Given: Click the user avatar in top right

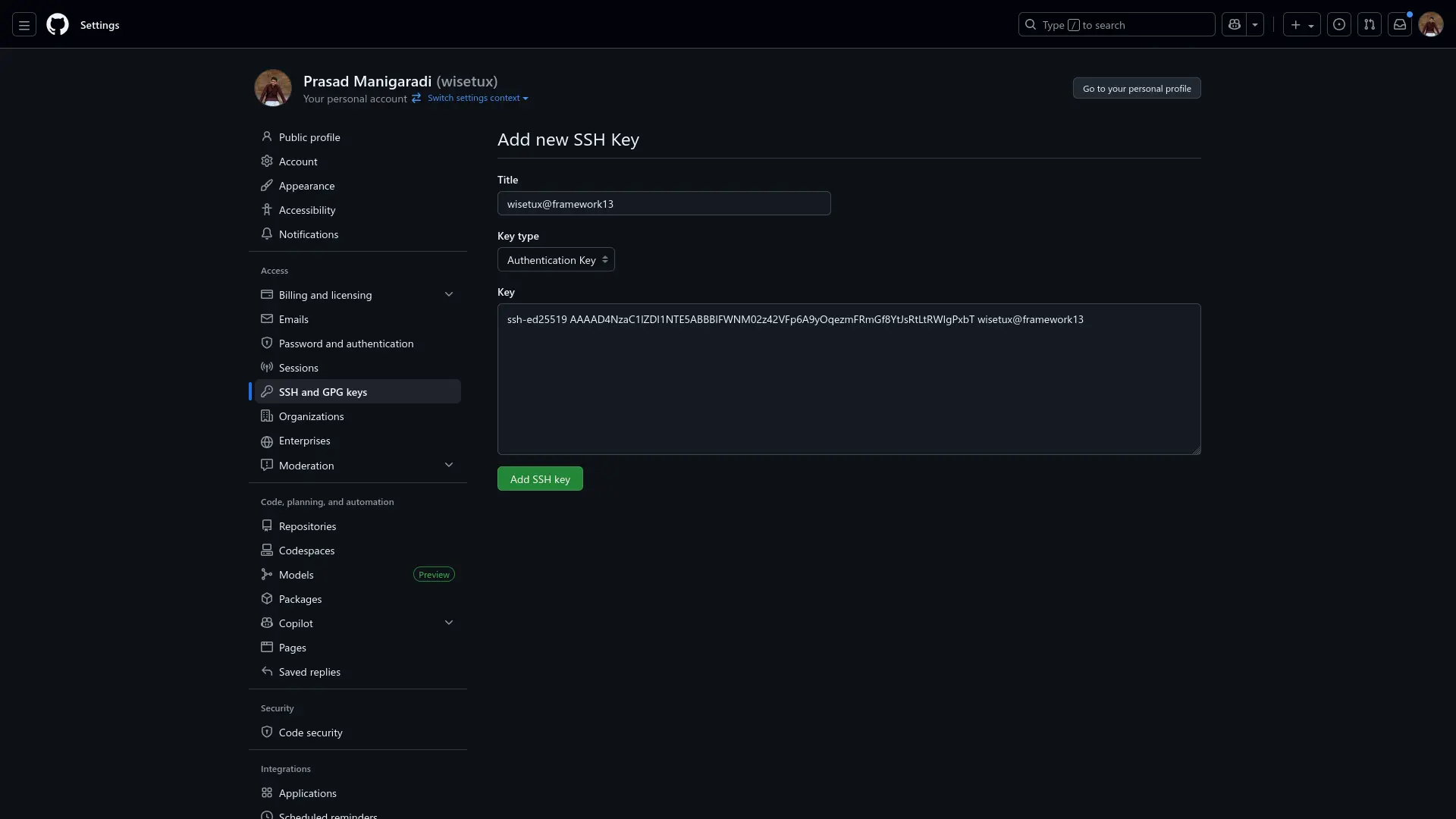Looking at the screenshot, I should 1430,25.
